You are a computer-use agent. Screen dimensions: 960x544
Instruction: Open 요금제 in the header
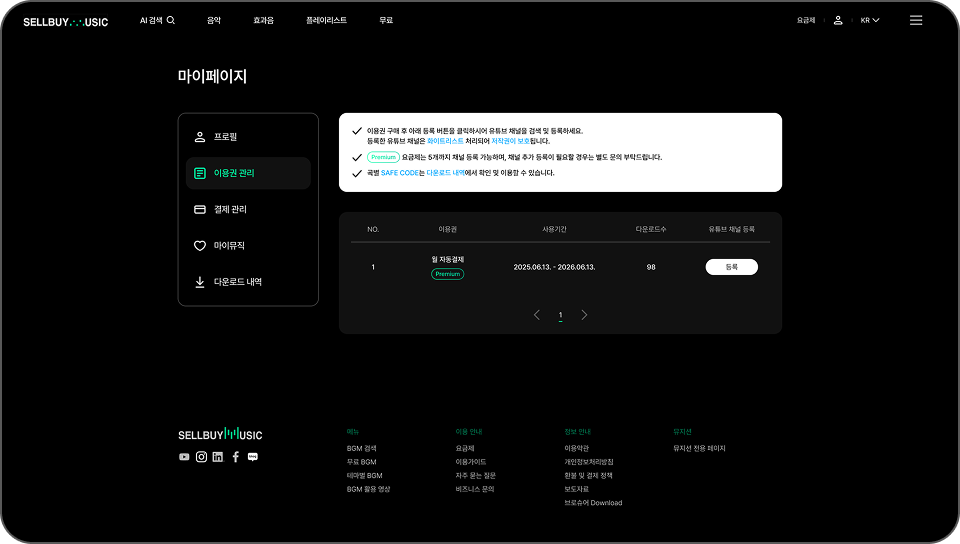pyautogui.click(x=806, y=20)
